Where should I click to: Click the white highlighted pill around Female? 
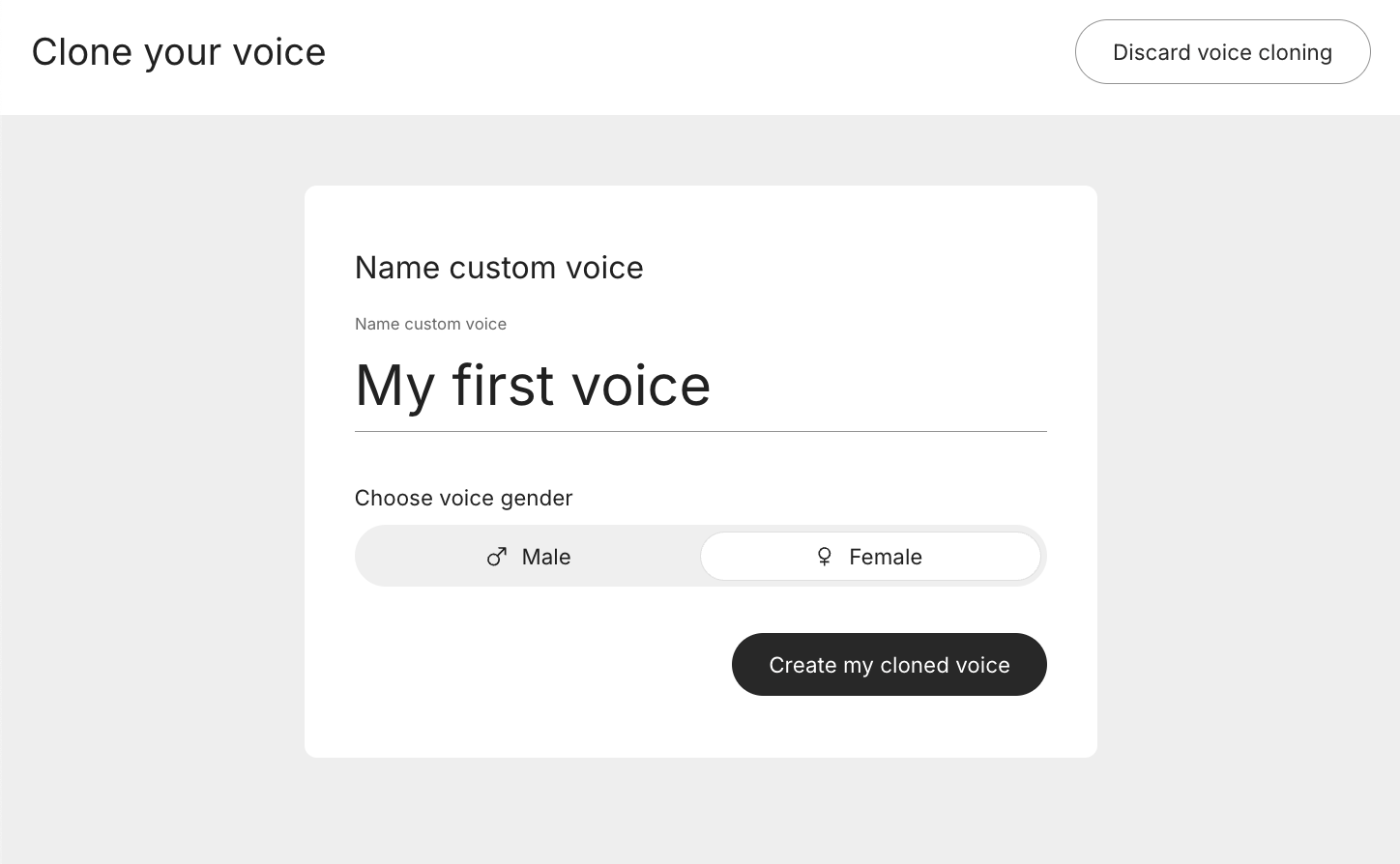(x=870, y=557)
